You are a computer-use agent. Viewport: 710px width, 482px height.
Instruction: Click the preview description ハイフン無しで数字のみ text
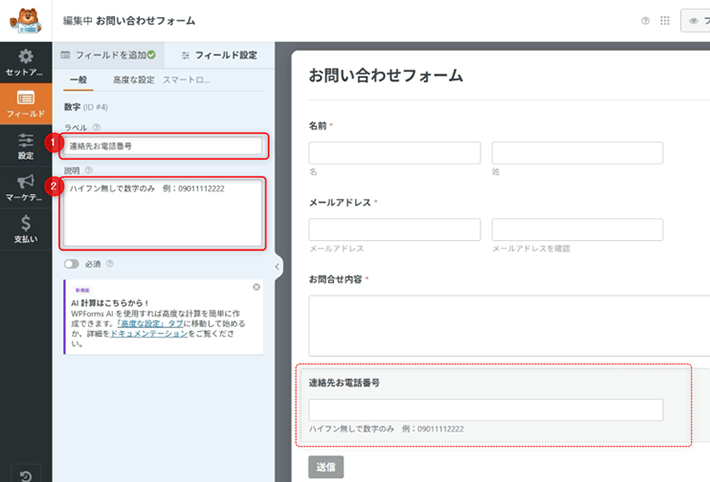coord(386,429)
